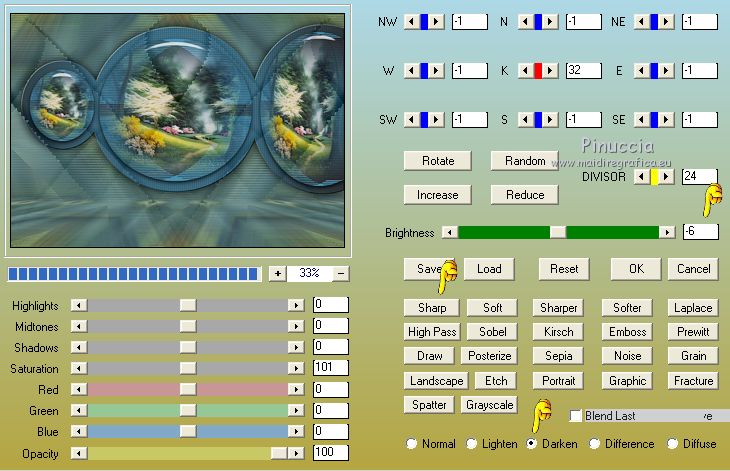The height and width of the screenshot is (471, 730).
Task: Increase the K center value arrow
Action: coord(550,71)
